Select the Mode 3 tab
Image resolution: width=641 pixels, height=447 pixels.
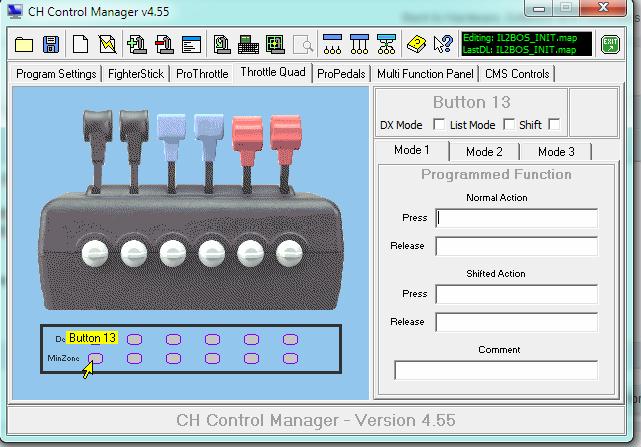pos(556,152)
